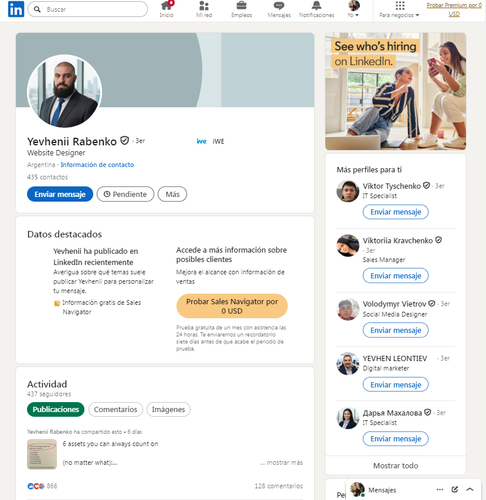Click Sales Navigator orange icon
Image resolution: width=486 pixels, height=500 pixels.
click(x=57, y=303)
